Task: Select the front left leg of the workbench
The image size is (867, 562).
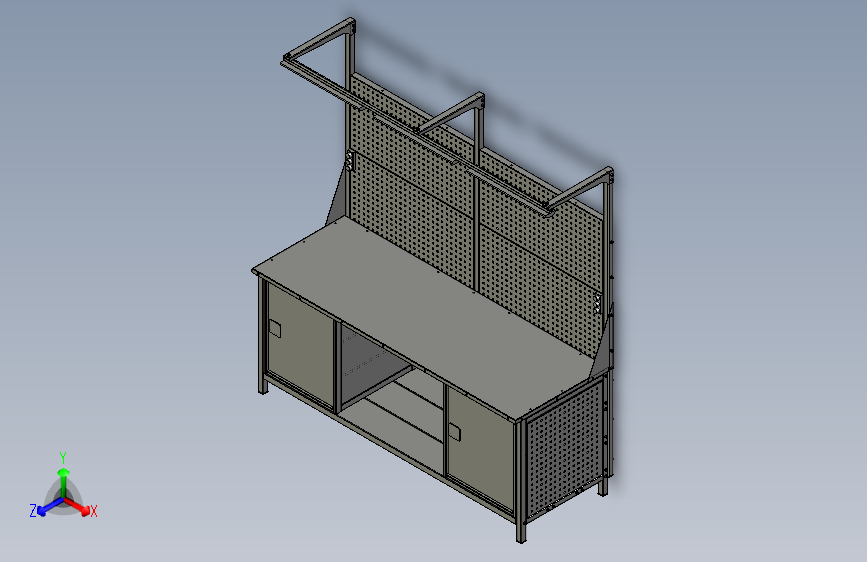Action: [x=262, y=335]
